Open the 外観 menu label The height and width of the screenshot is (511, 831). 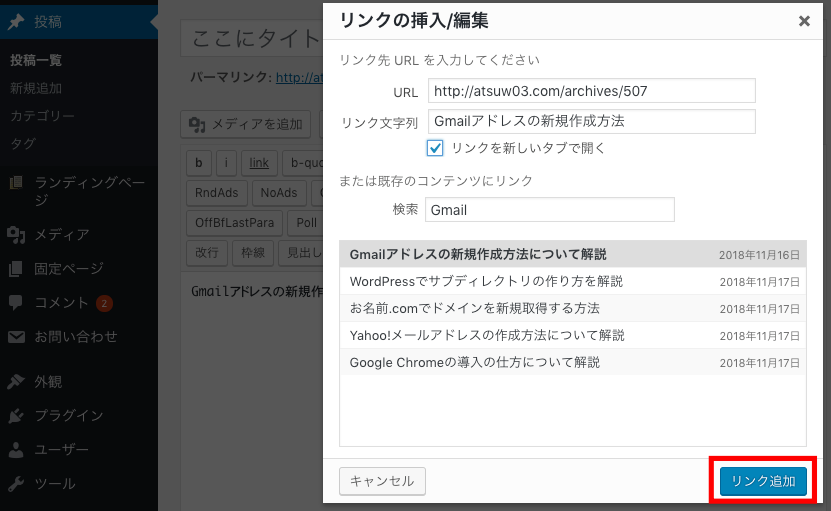point(48,381)
